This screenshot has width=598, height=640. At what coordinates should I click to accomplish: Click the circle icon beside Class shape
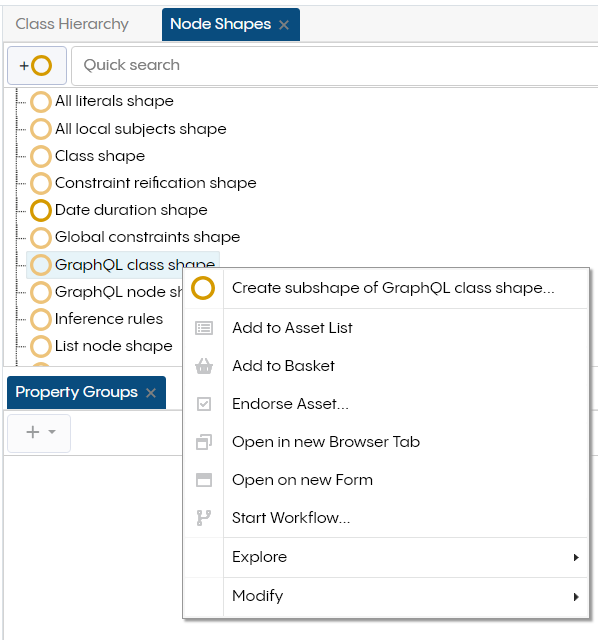coord(41,156)
